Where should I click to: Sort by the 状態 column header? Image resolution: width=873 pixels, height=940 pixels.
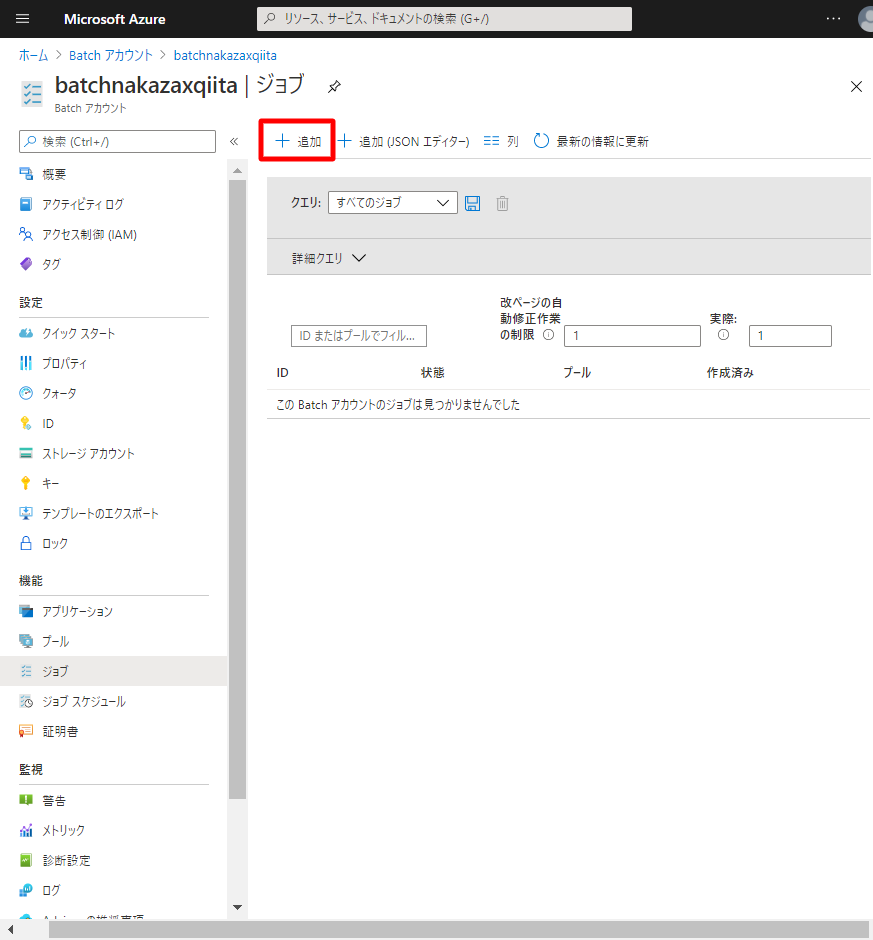point(432,373)
